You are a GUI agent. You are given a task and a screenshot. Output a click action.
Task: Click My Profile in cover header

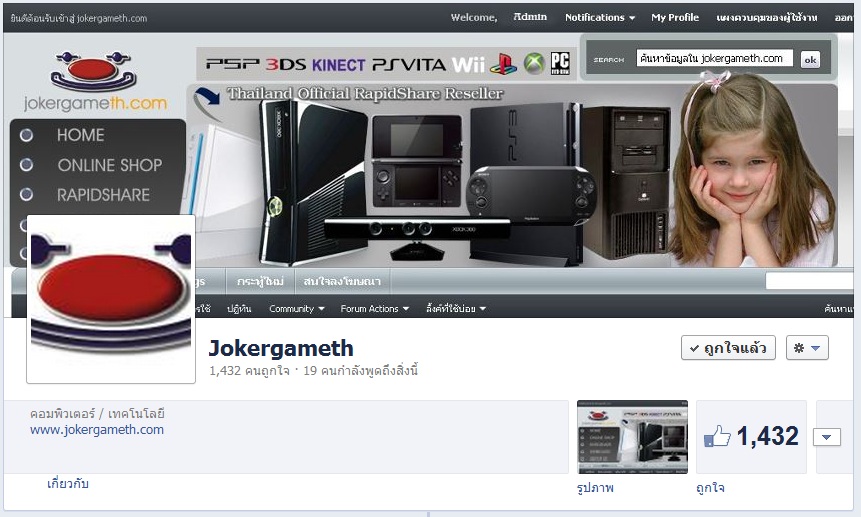[x=675, y=18]
